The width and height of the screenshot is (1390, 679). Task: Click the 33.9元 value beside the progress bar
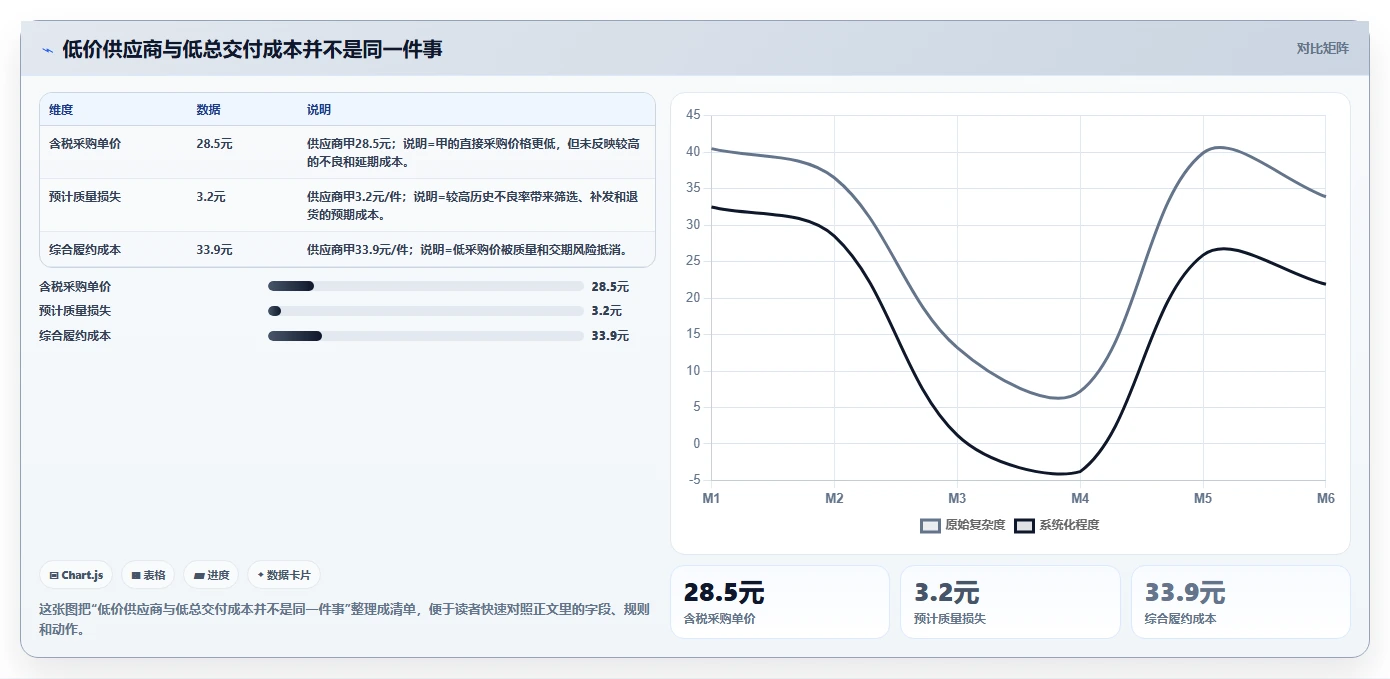tap(610, 336)
